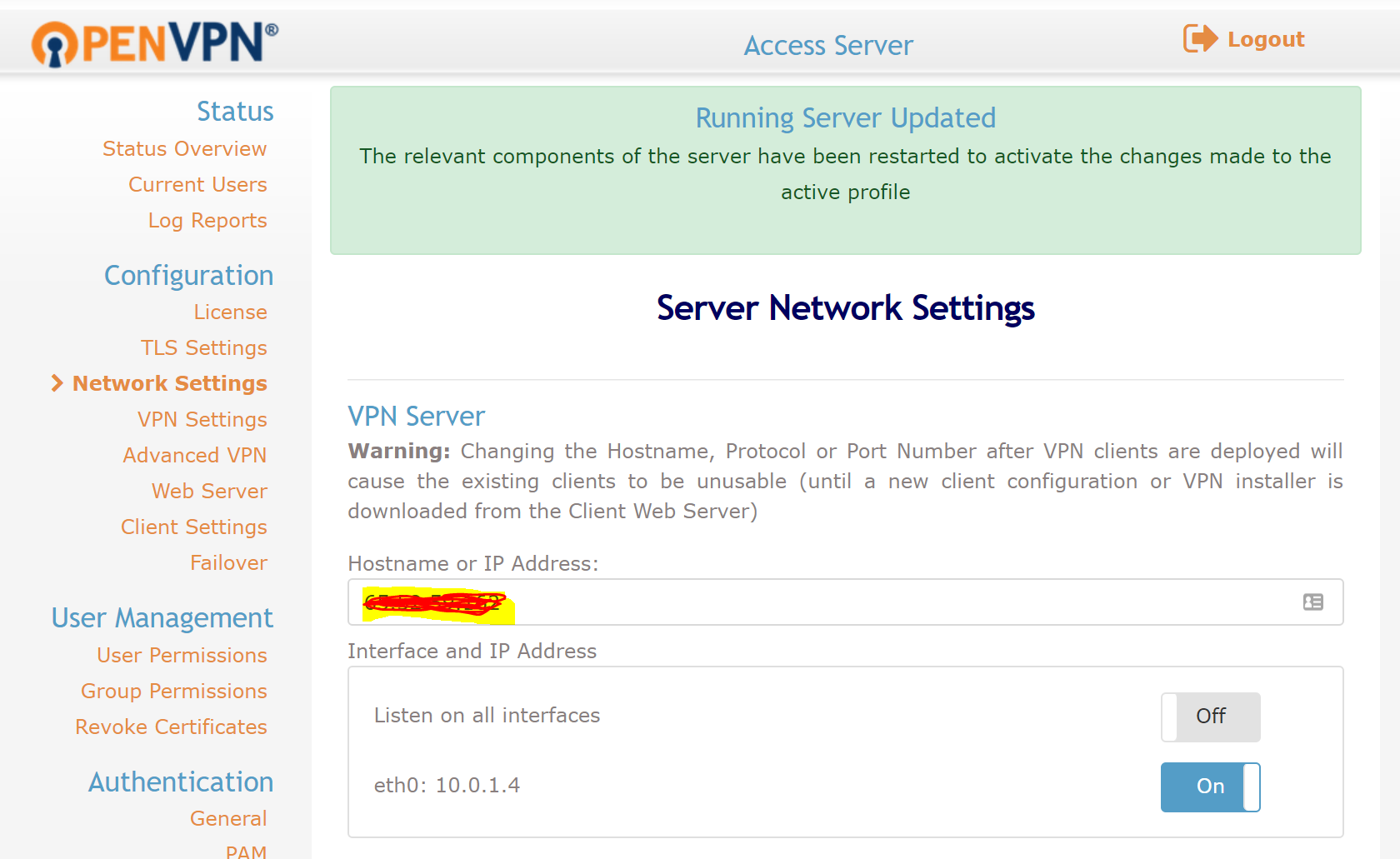Click the Logout arrow icon
Screen dimensions: 1400x859
1201,38
